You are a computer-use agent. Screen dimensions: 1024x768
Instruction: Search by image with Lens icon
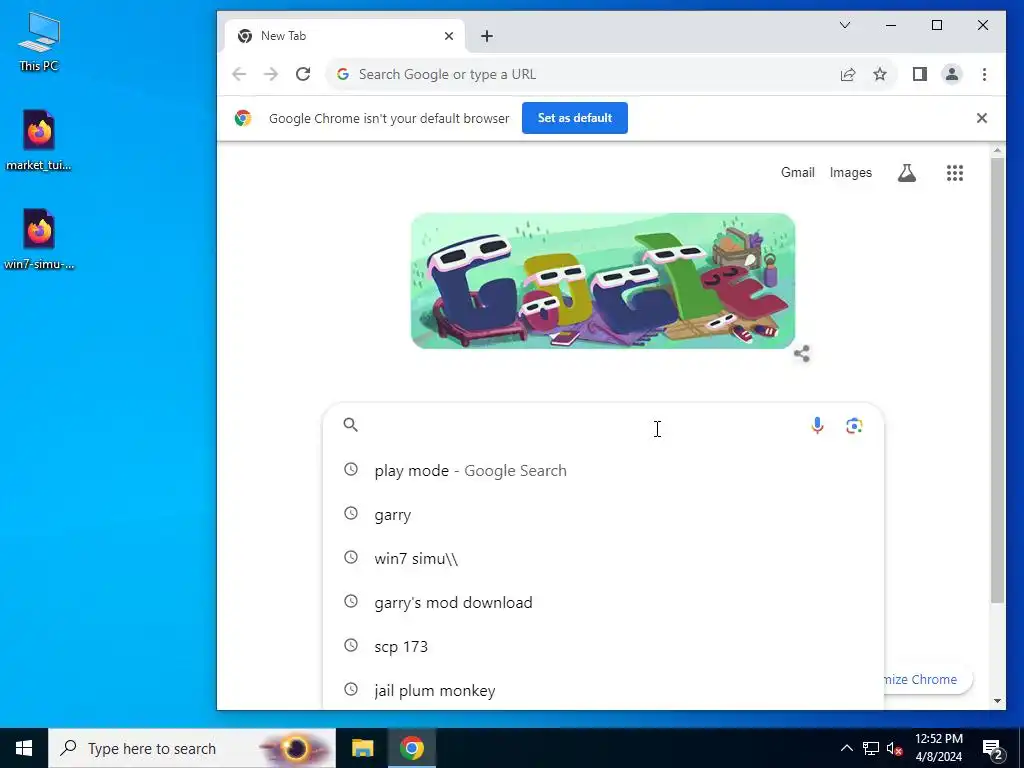click(x=854, y=426)
